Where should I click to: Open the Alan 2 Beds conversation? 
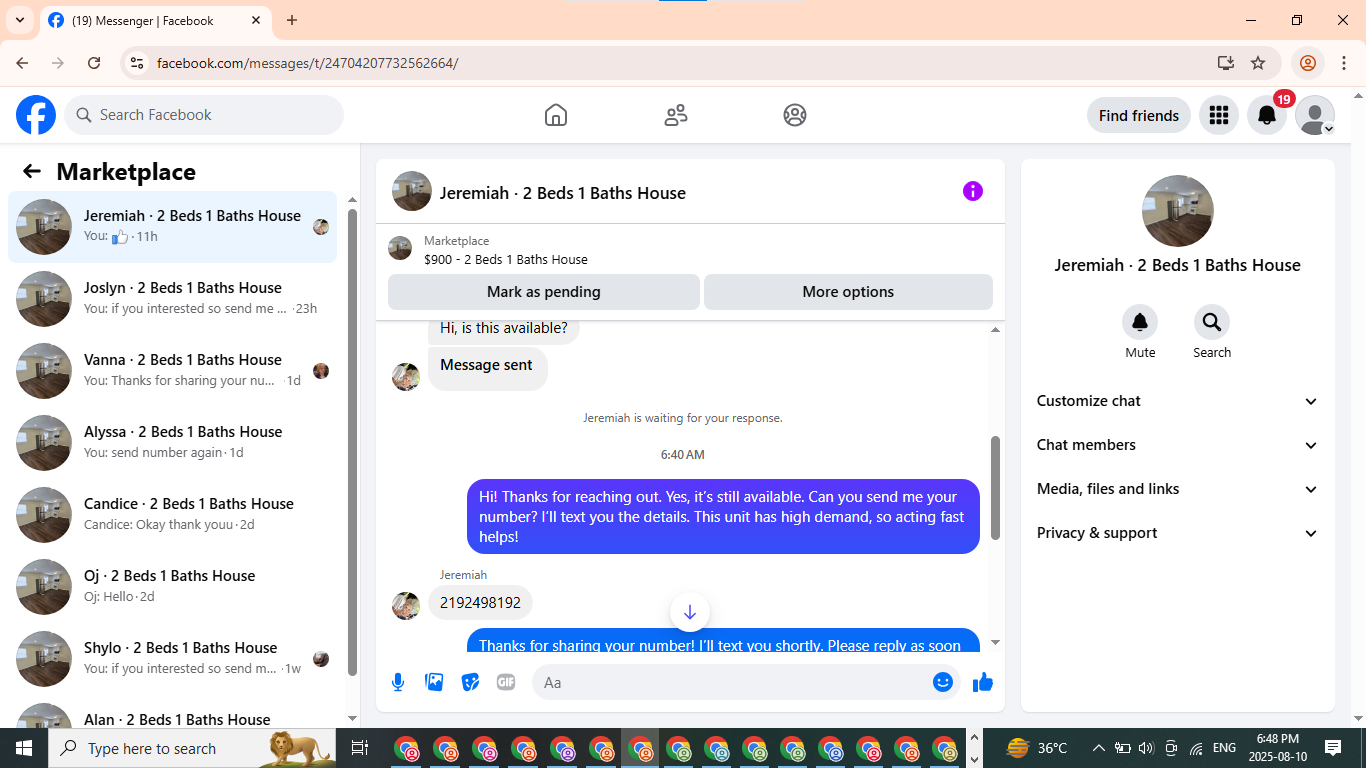[173, 712]
